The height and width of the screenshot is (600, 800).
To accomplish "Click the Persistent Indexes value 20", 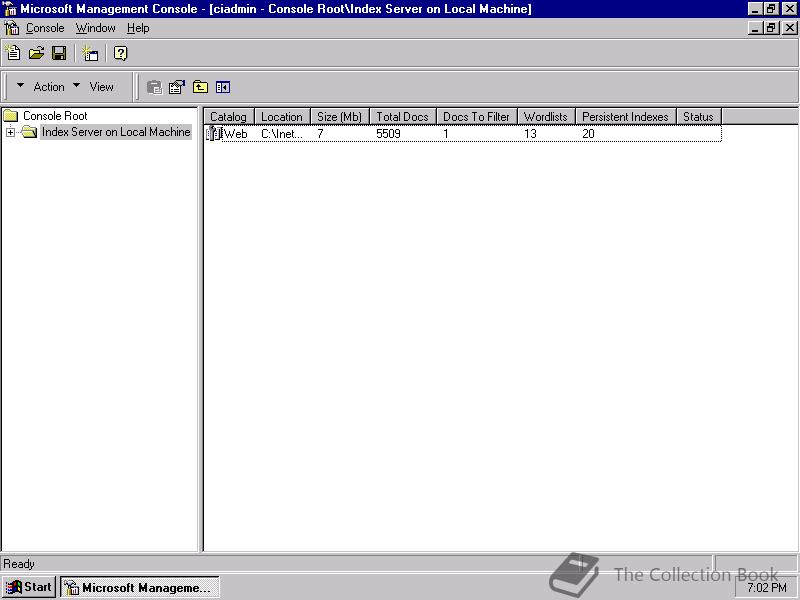I will point(588,134).
